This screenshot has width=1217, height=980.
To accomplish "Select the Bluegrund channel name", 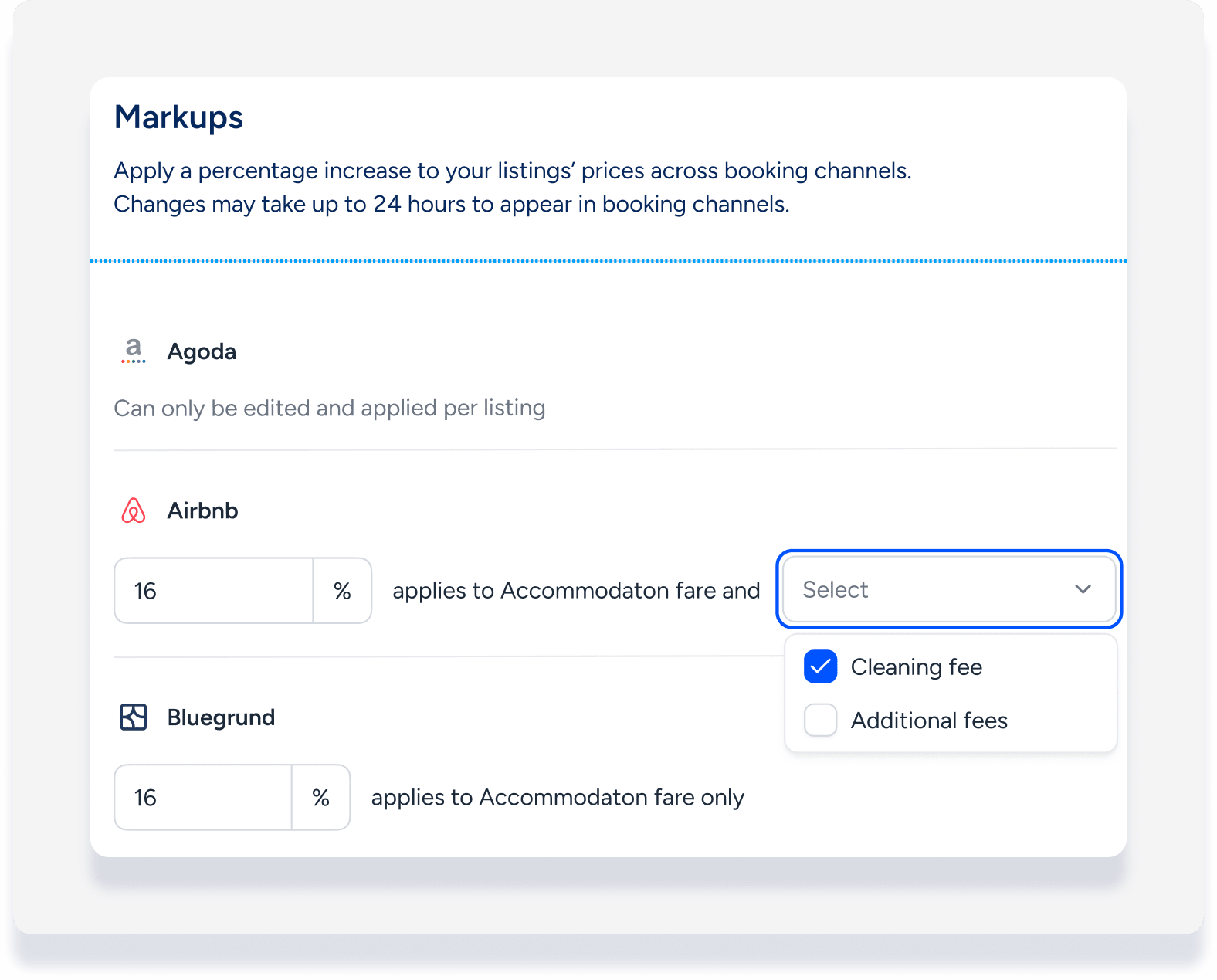I will tap(221, 717).
